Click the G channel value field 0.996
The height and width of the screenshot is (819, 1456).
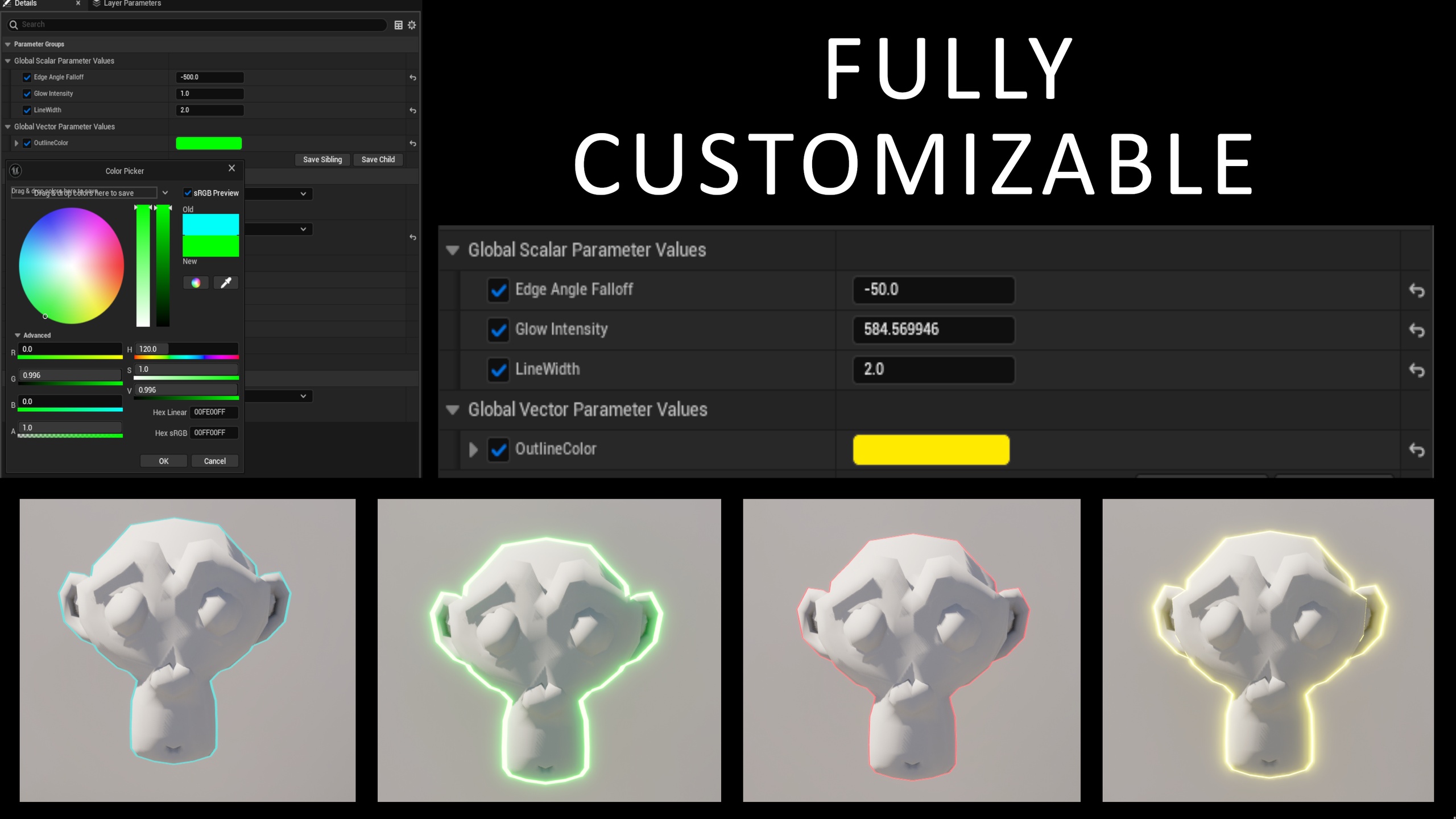point(70,375)
